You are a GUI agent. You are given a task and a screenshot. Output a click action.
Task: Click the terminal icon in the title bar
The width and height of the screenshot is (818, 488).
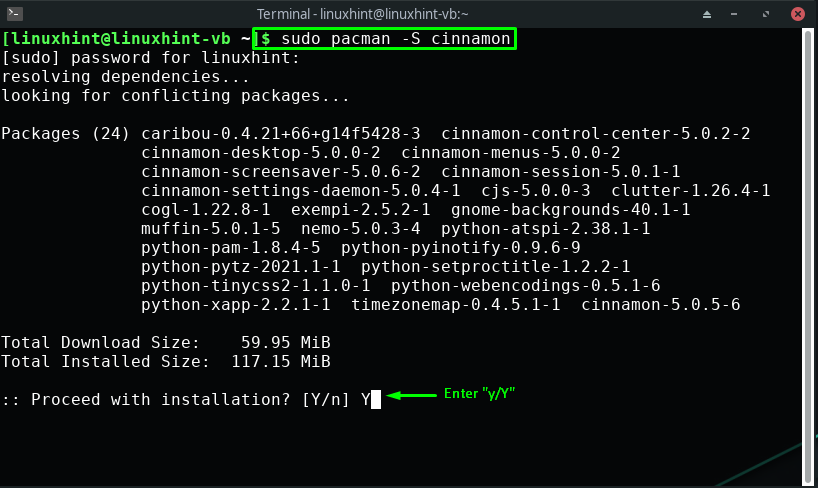(14, 14)
